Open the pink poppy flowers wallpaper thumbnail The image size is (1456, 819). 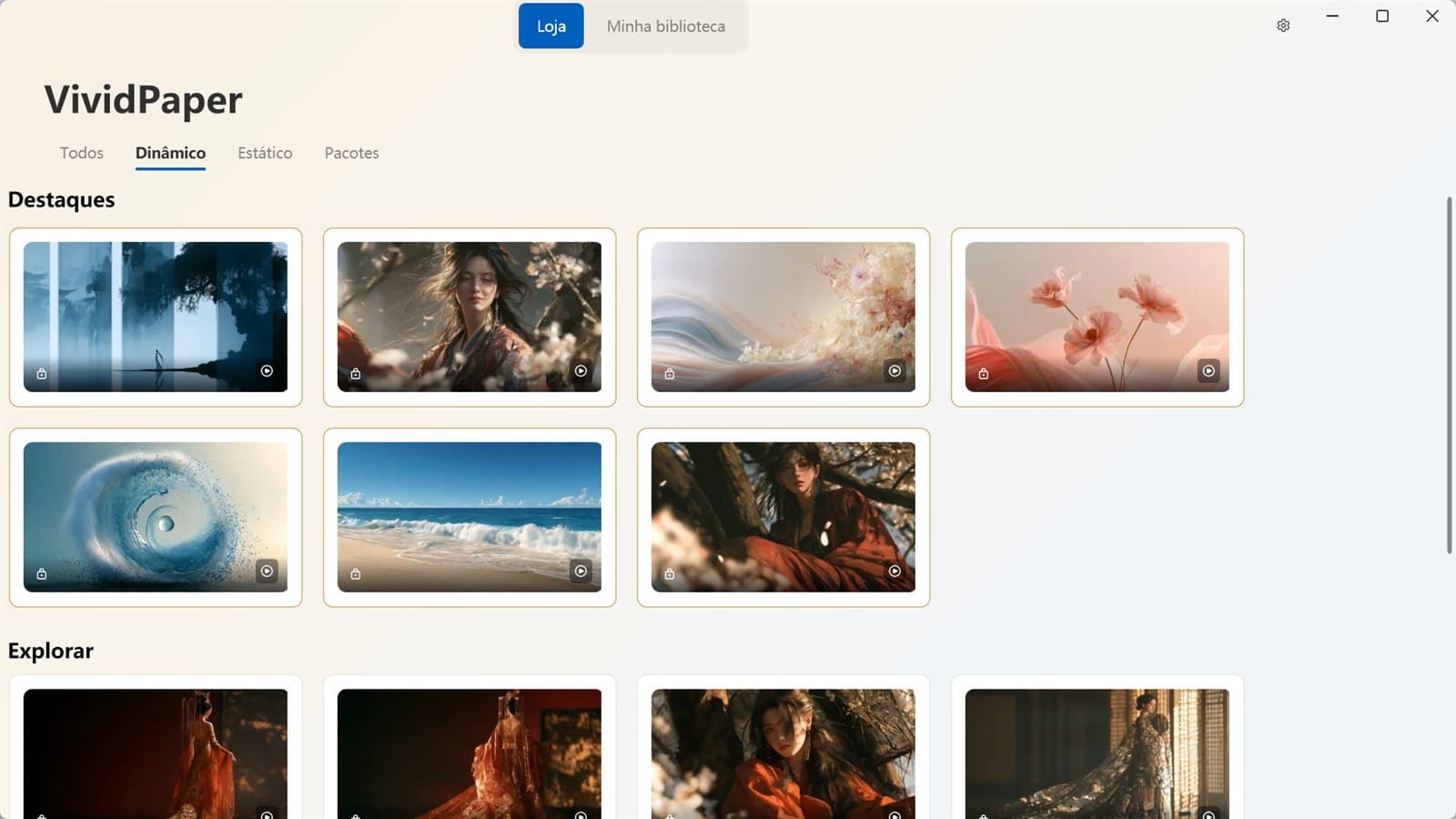point(1097,317)
